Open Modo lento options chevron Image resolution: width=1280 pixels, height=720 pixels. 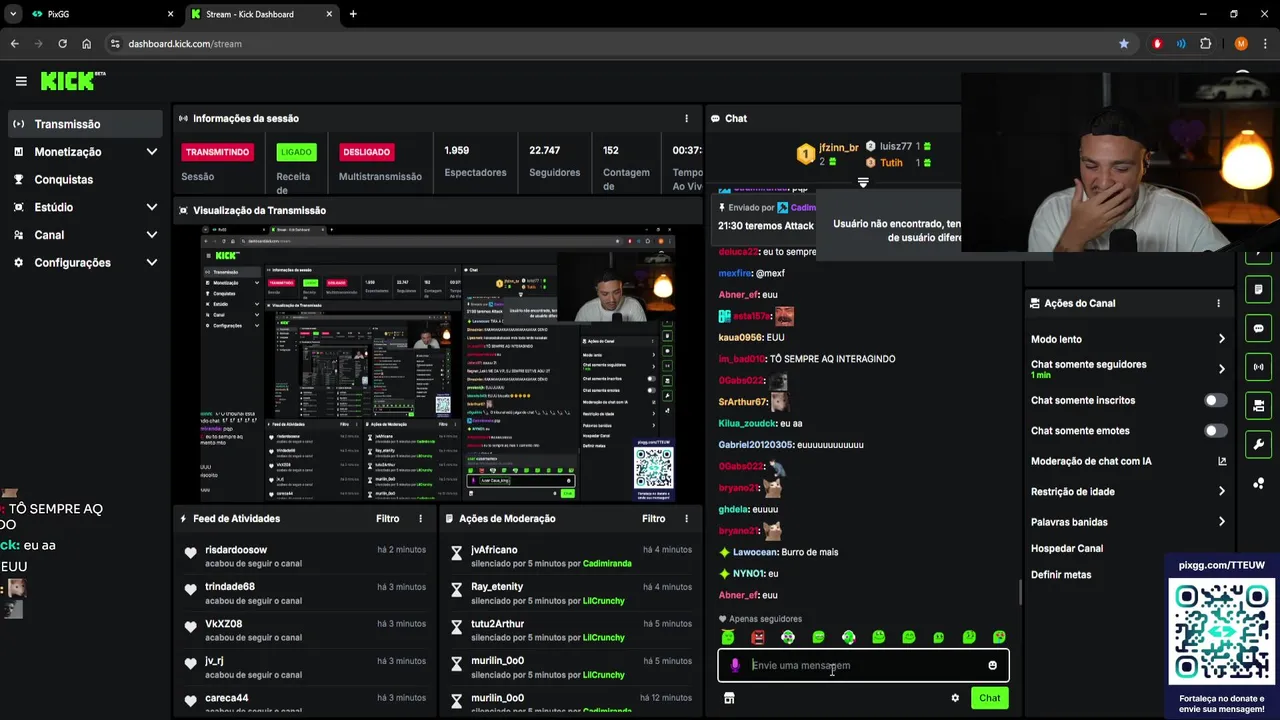coord(1221,339)
